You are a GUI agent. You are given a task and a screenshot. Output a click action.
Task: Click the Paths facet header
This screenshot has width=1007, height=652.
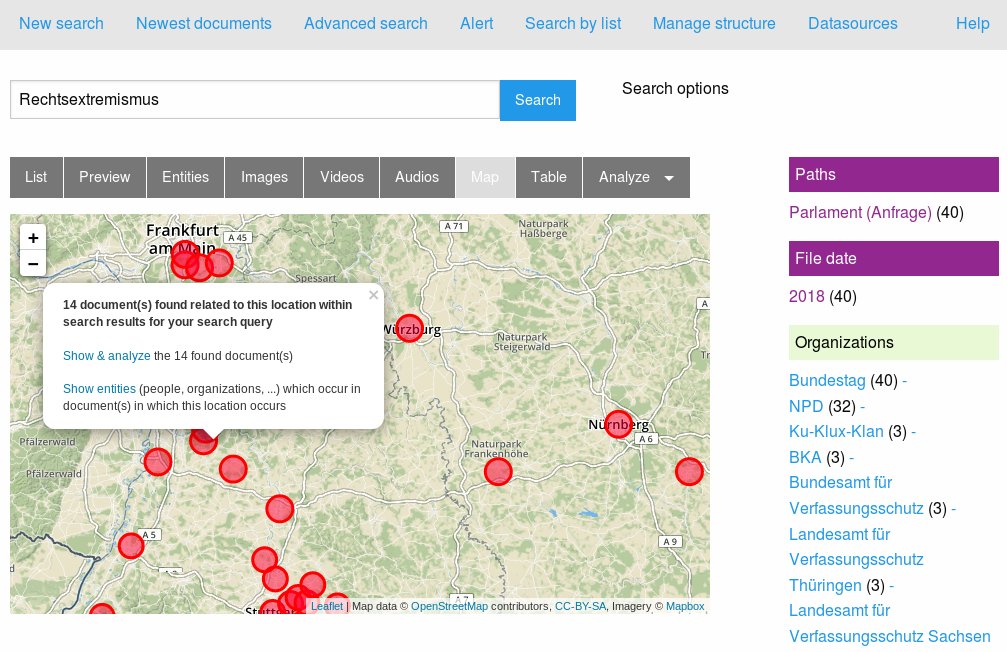point(893,175)
